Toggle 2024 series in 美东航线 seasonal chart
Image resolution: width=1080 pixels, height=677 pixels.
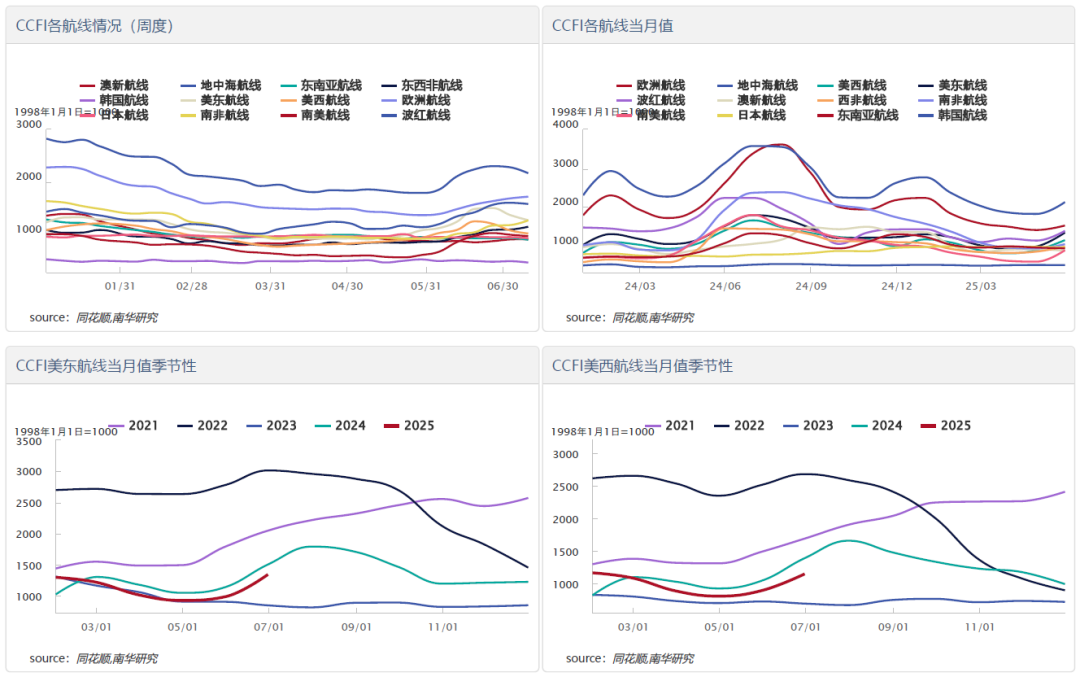coord(340,426)
